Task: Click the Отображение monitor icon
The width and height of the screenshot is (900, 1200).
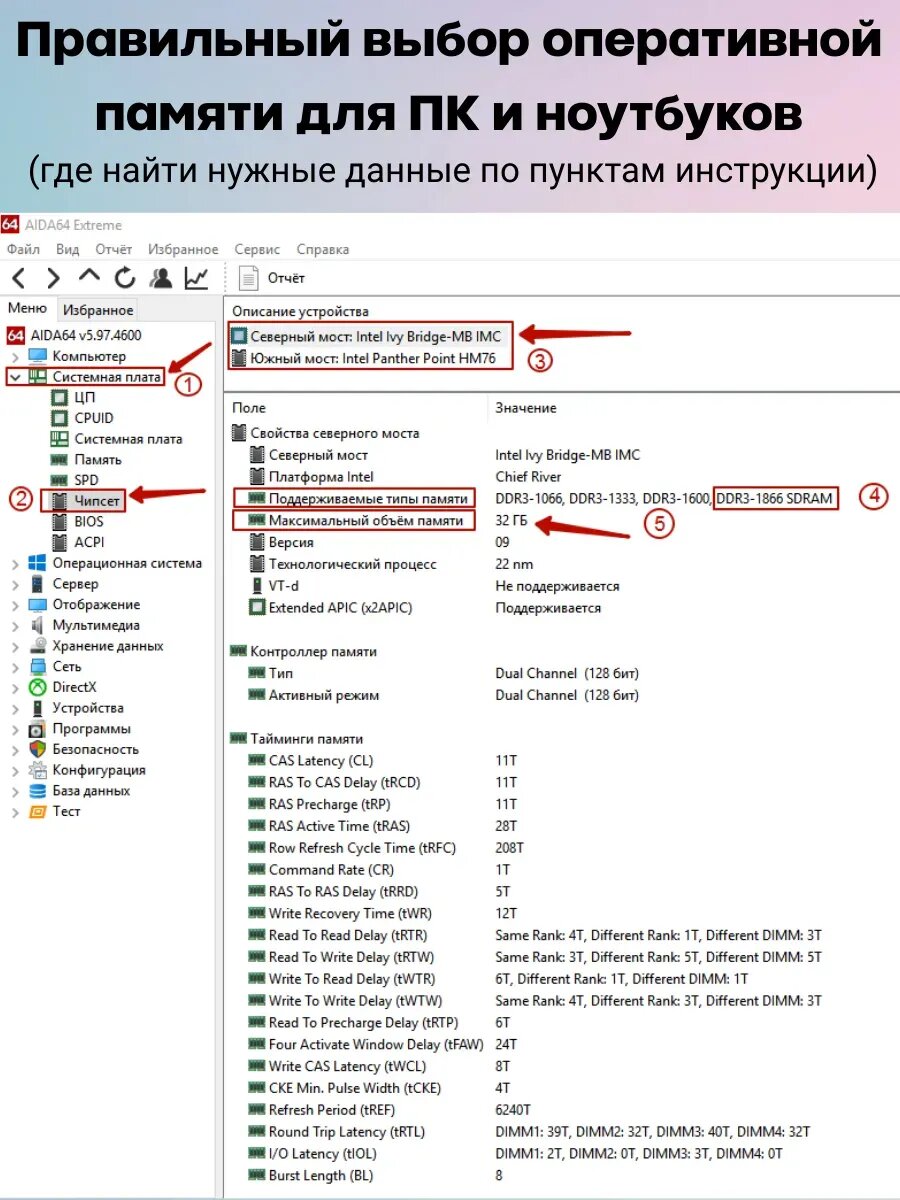Action: 37,605
